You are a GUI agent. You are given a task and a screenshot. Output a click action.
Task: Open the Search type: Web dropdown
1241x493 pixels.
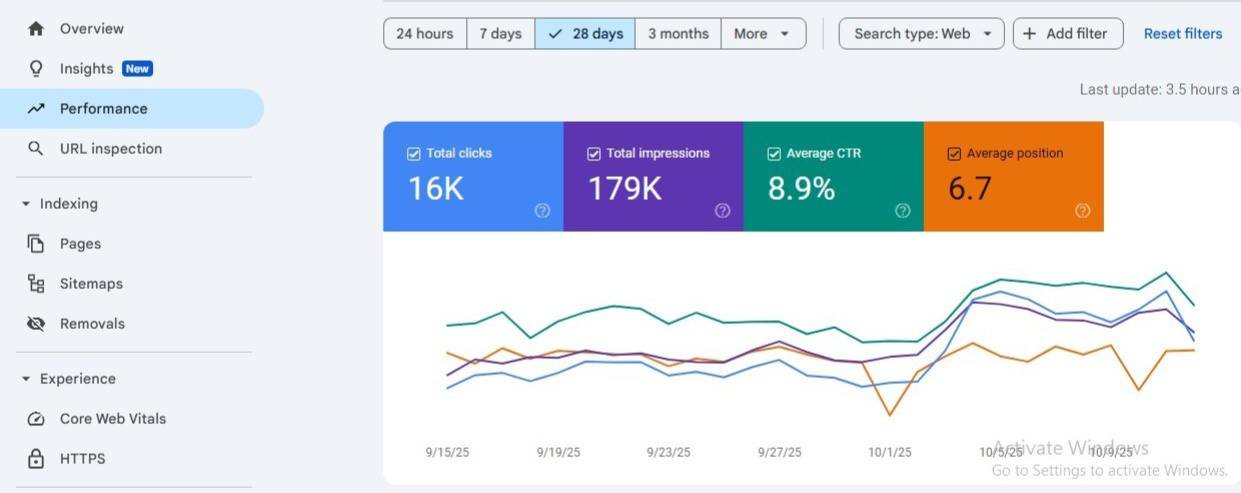pyautogui.click(x=921, y=33)
